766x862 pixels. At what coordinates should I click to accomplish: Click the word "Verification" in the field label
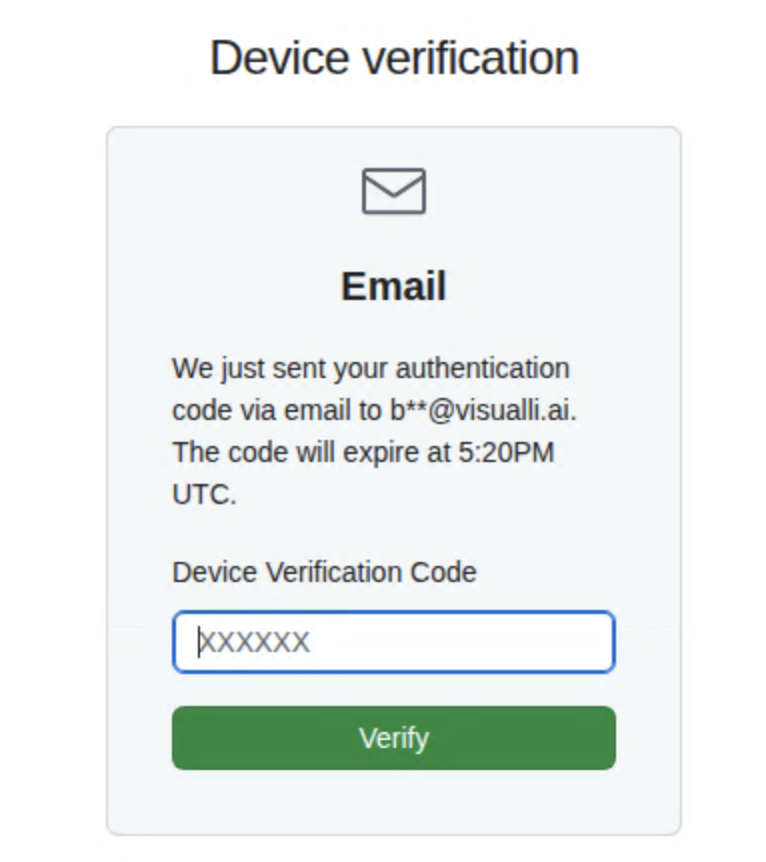pyautogui.click(x=334, y=573)
